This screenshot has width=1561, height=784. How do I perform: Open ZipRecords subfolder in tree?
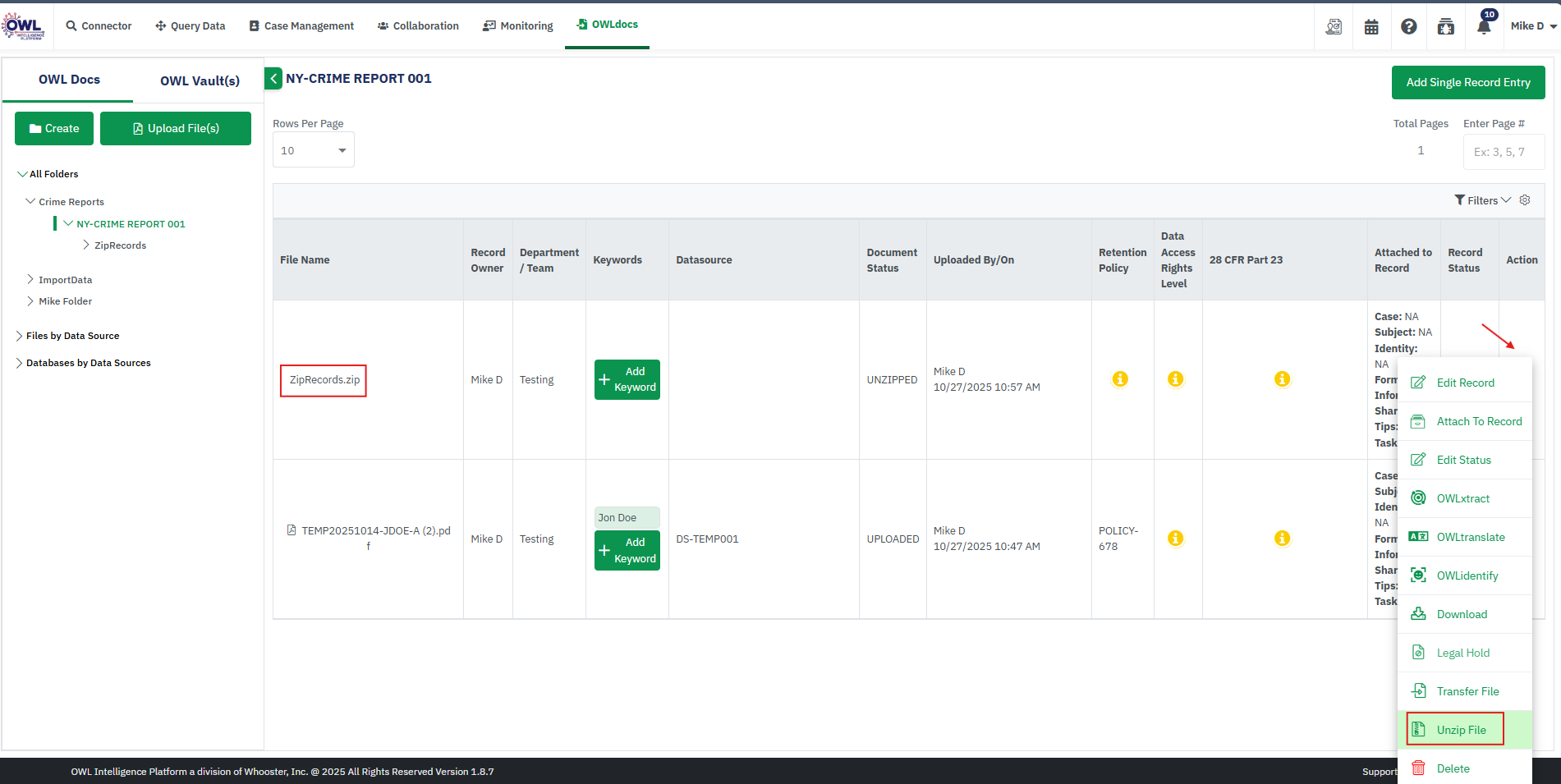coord(120,245)
